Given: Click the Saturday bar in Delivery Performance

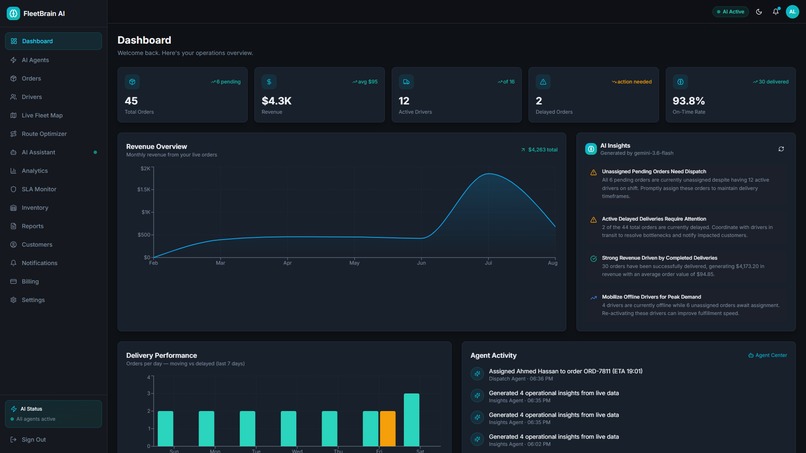Looking at the screenshot, I should coord(412,420).
